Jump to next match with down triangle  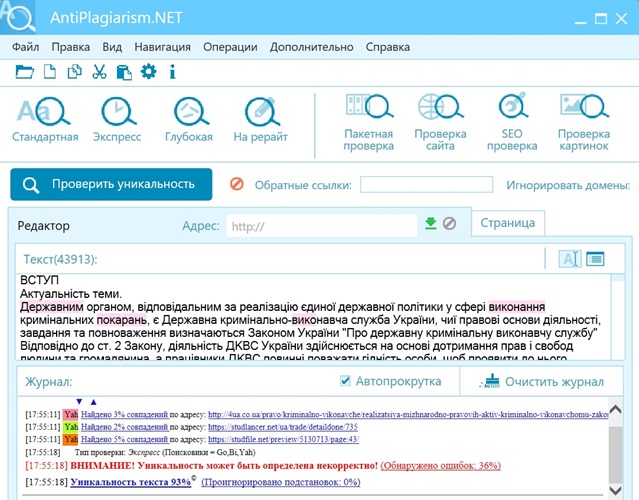(79, 402)
